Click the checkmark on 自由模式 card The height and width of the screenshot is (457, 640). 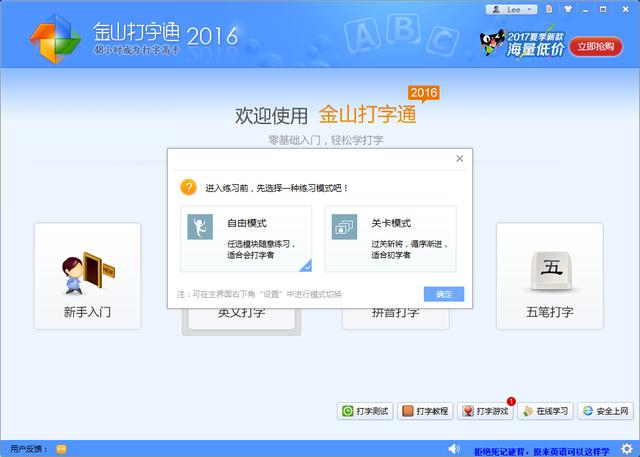[306, 266]
